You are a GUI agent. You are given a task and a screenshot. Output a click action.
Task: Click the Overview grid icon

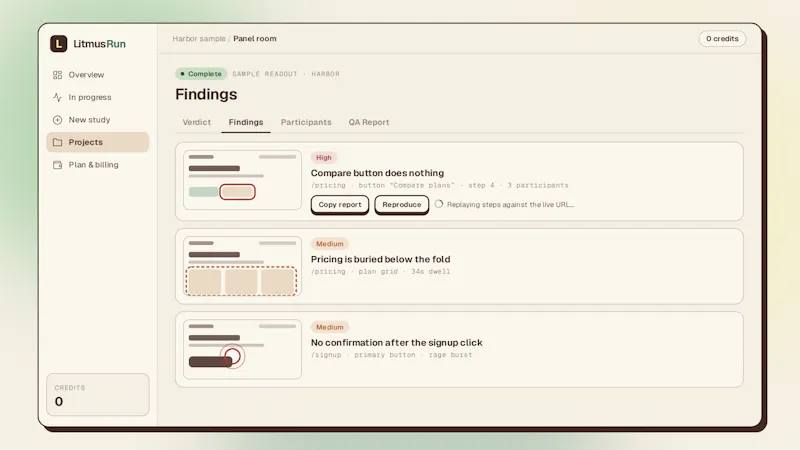click(x=57, y=75)
